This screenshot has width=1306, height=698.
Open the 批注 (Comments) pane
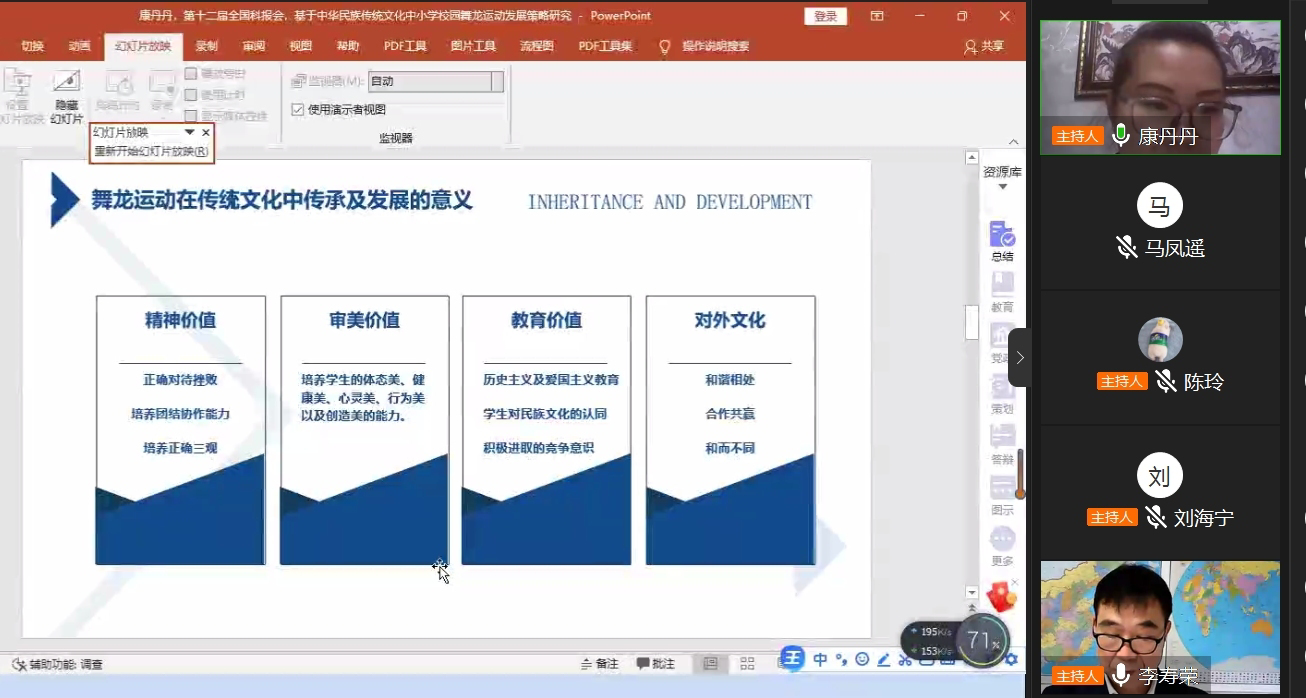click(x=655, y=664)
